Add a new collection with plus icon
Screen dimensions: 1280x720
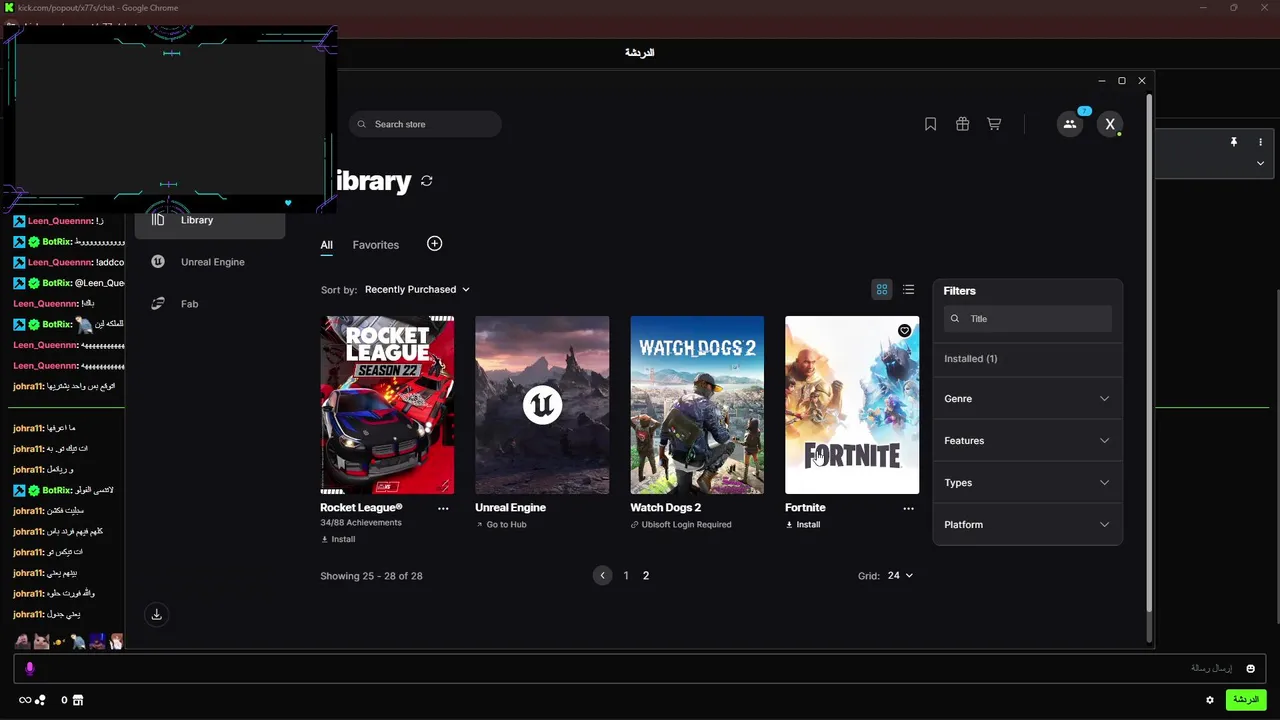[x=434, y=243]
